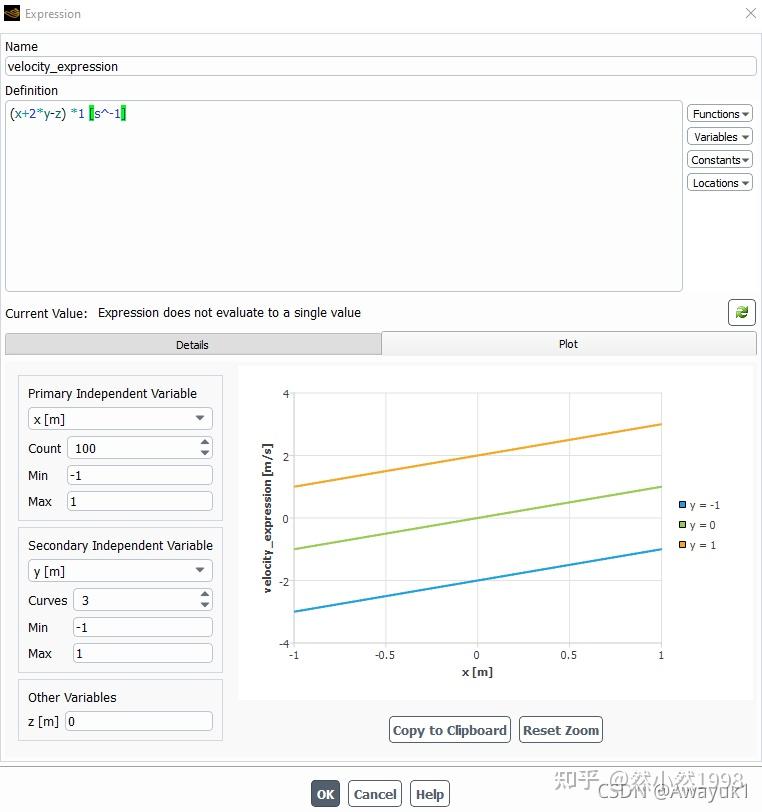
Task: Click the blue y = -1 legend swatch
Action: 682,504
